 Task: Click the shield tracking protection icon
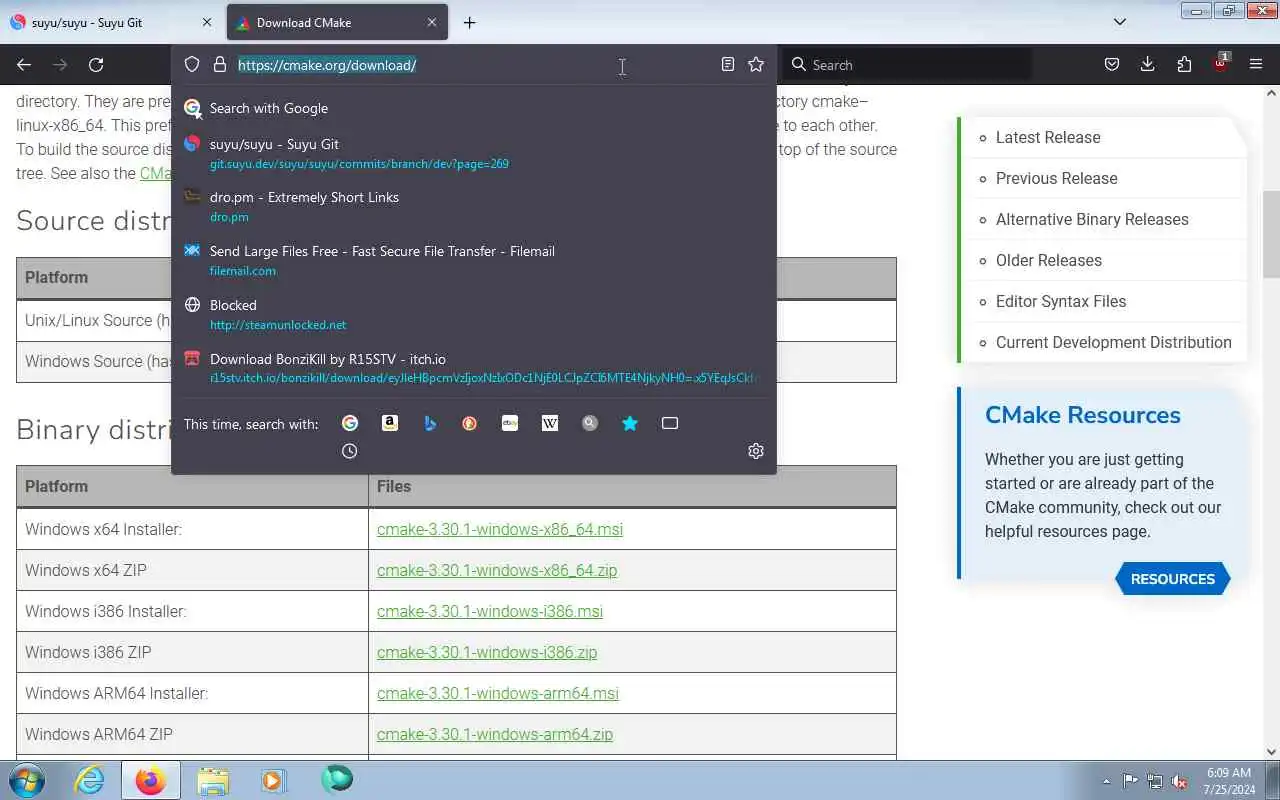coord(192,64)
